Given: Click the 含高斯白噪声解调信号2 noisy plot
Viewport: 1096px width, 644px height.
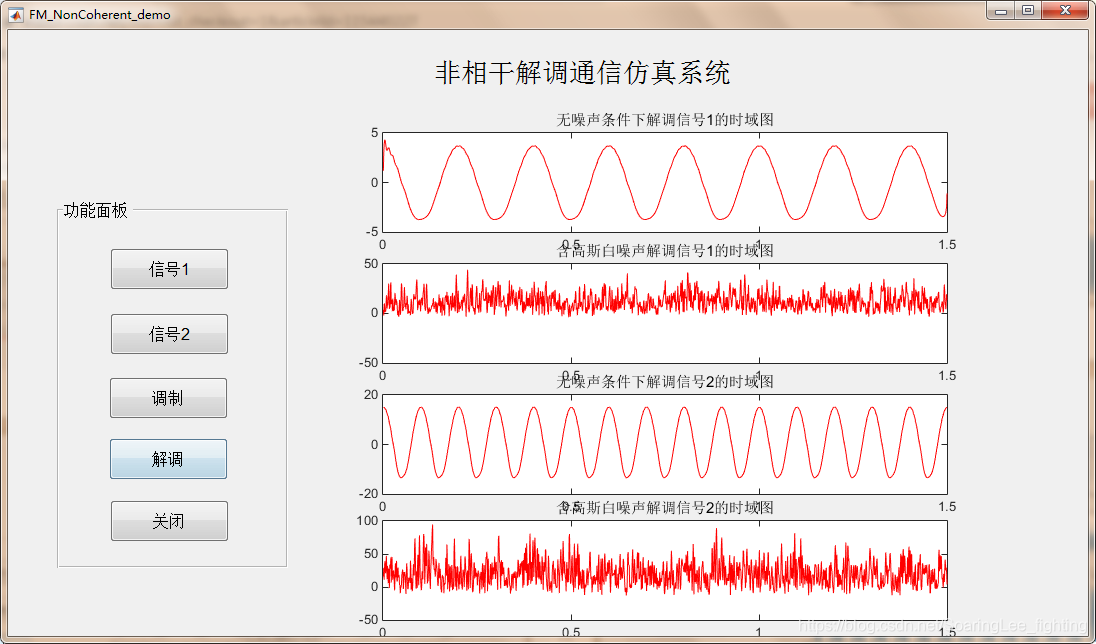Looking at the screenshot, I should click(x=665, y=570).
